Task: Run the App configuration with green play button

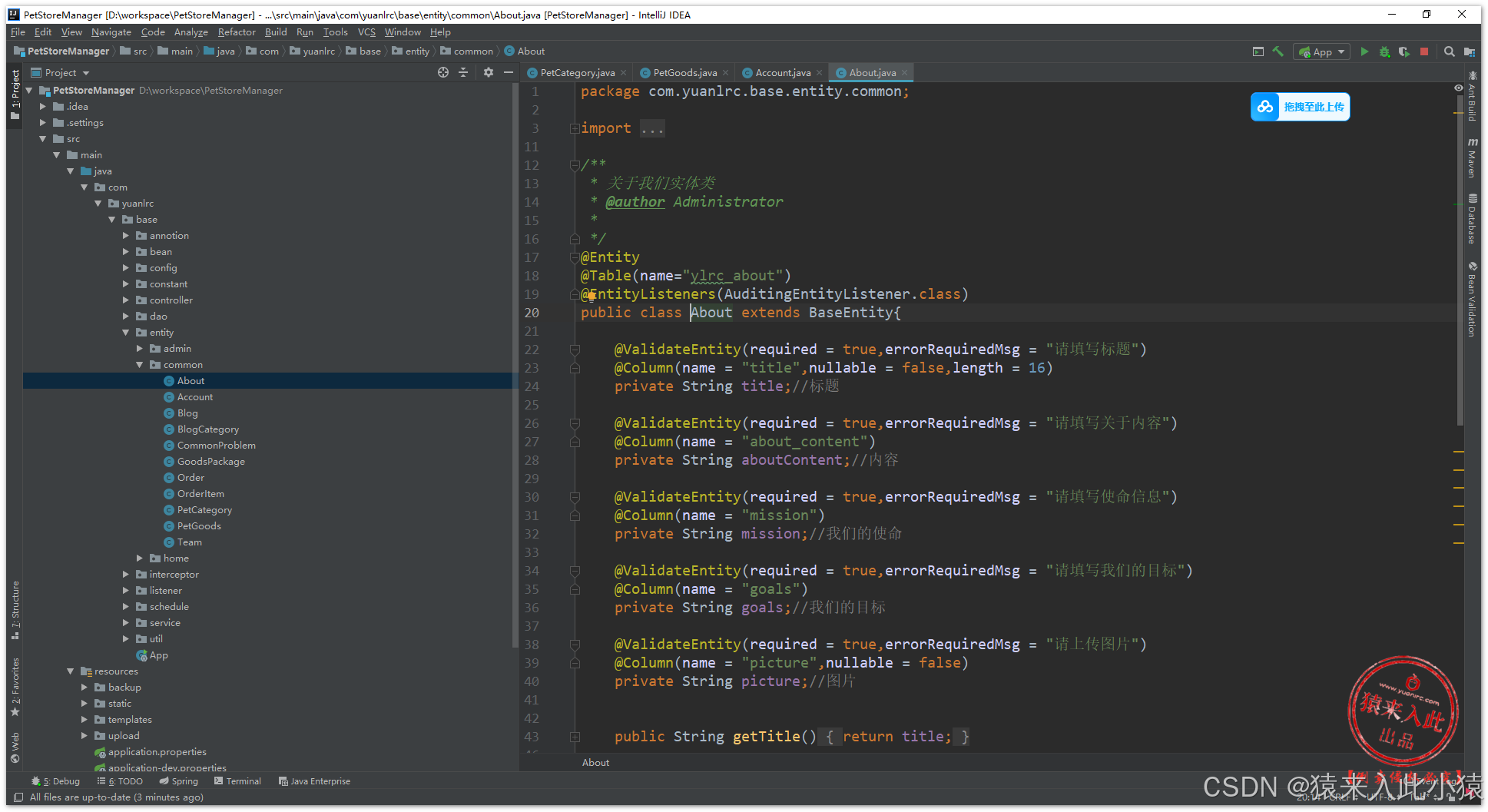Action: [1364, 51]
